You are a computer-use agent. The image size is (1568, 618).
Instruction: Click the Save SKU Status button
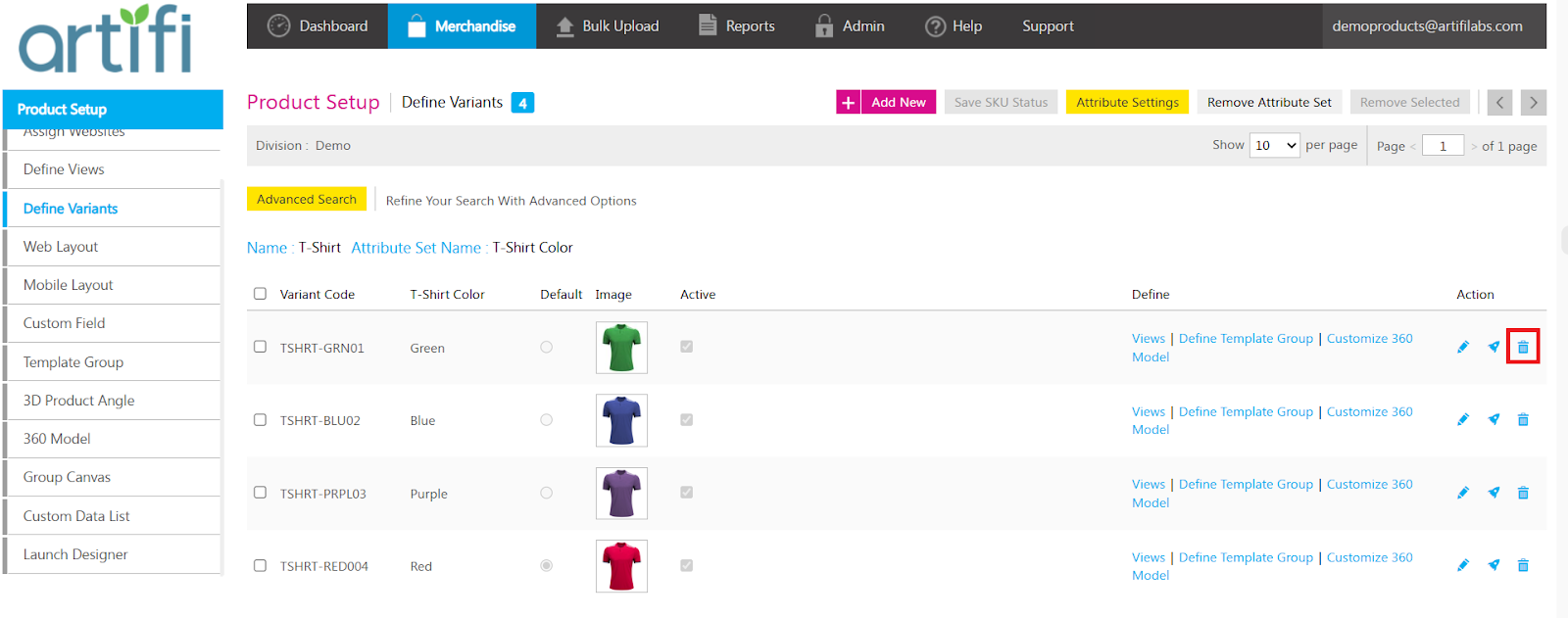1001,102
